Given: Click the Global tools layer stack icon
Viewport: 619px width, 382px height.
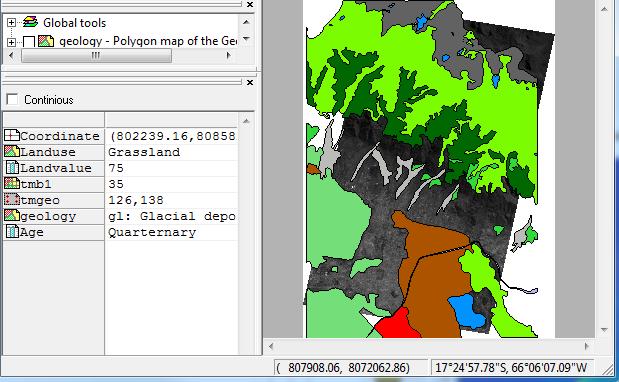Looking at the screenshot, I should click(30, 22).
